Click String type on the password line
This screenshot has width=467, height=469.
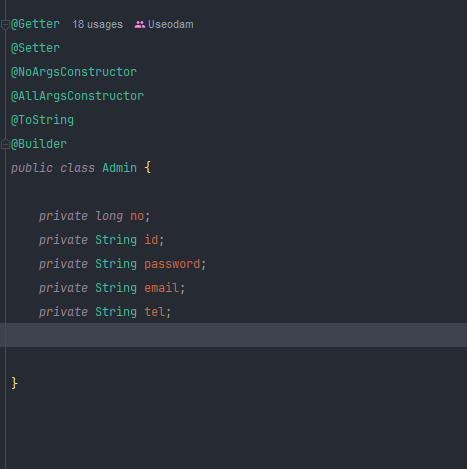[x=116, y=264]
